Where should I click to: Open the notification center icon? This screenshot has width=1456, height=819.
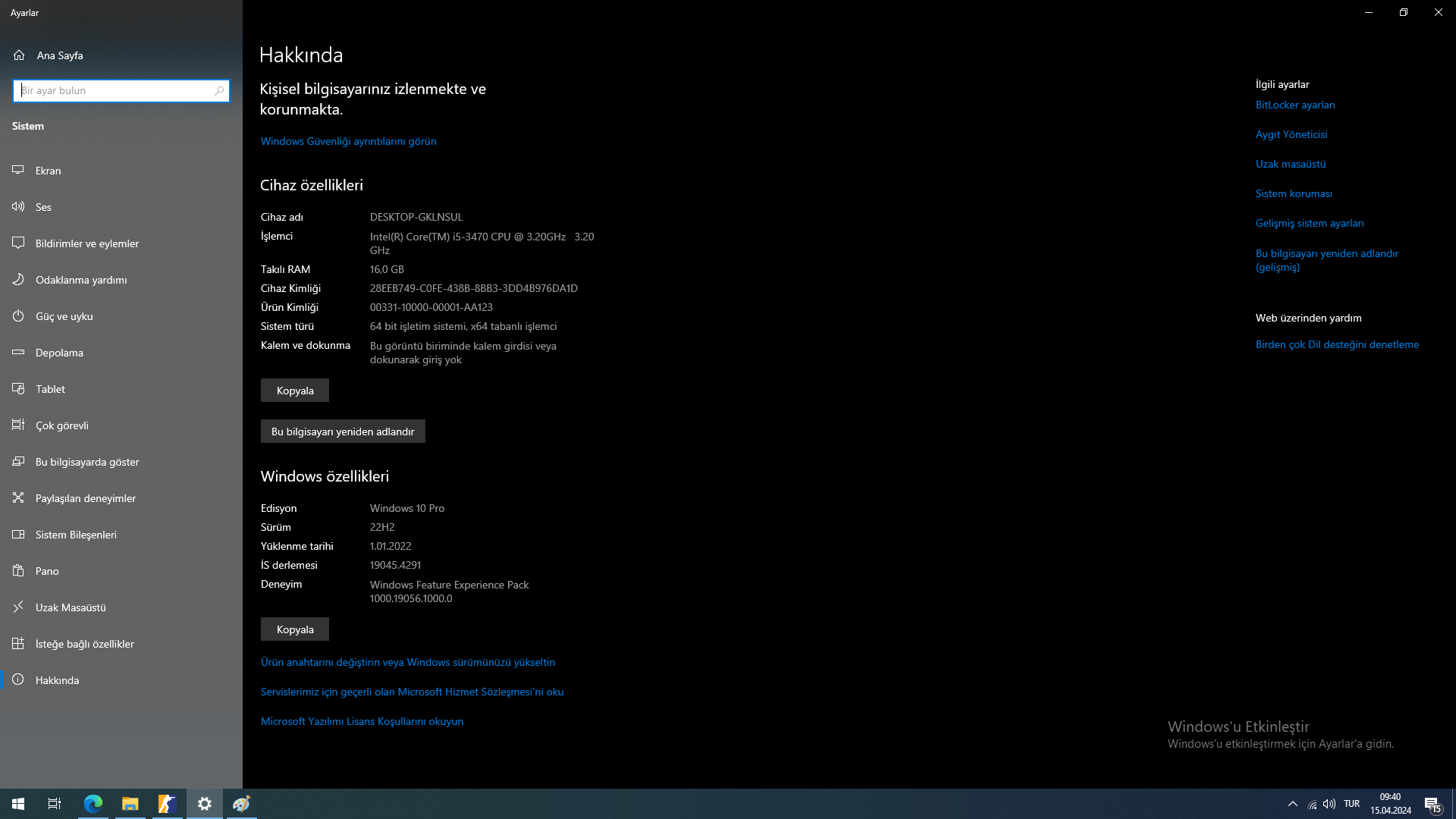point(1432,804)
